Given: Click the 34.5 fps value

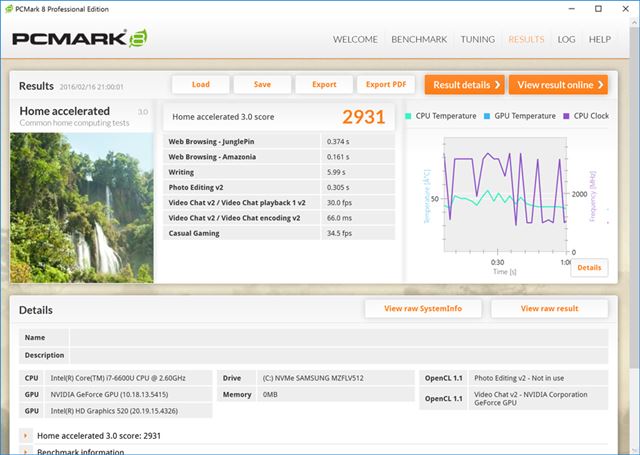Looking at the screenshot, I should 339,233.
